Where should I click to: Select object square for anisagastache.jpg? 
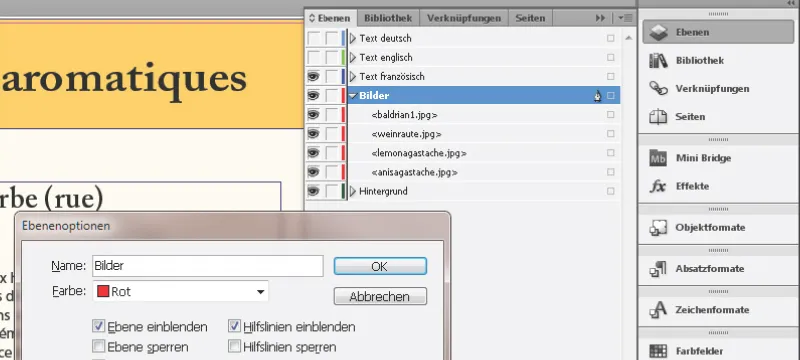point(611,172)
